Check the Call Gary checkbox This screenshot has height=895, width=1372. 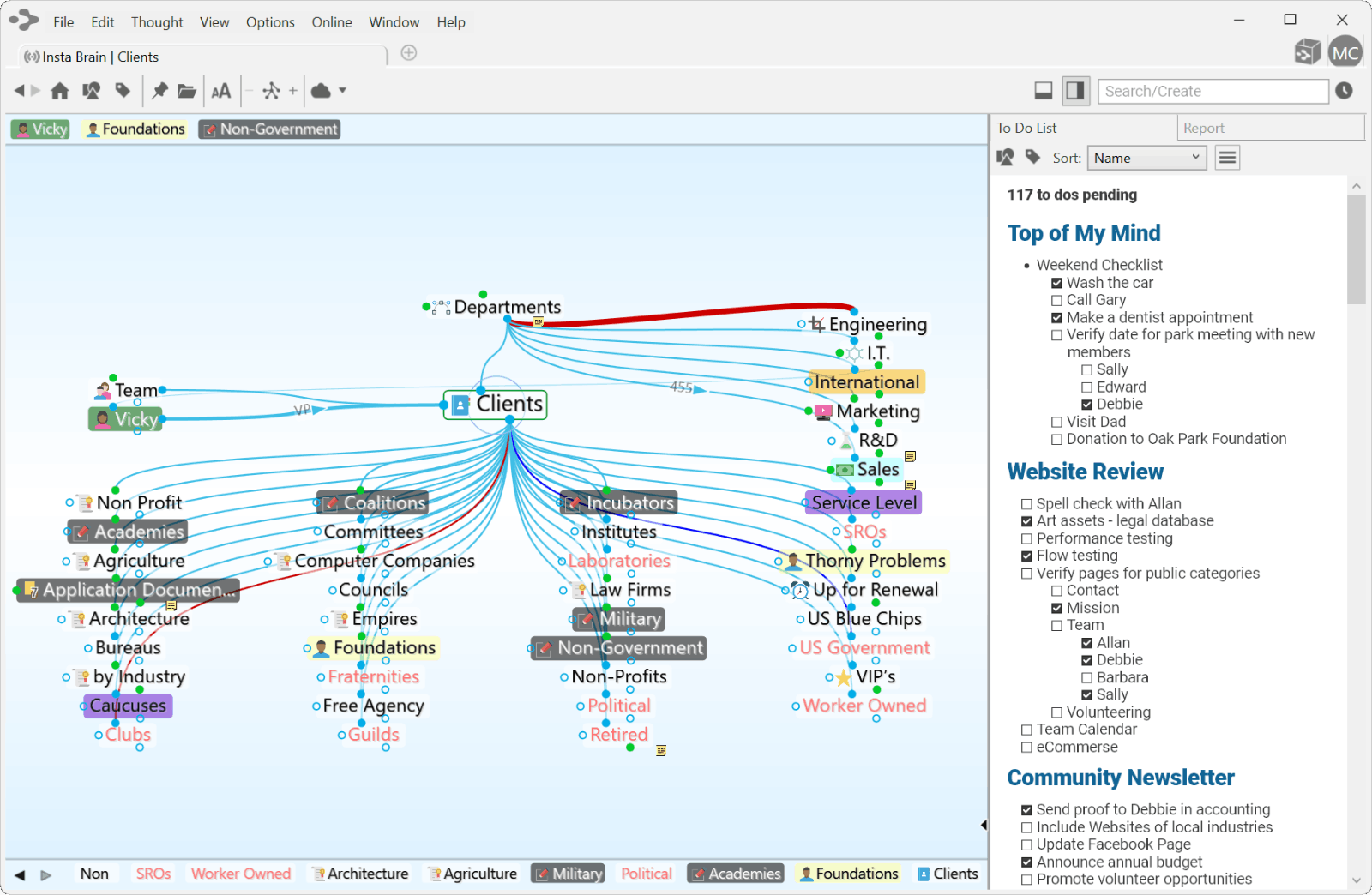pos(1056,301)
